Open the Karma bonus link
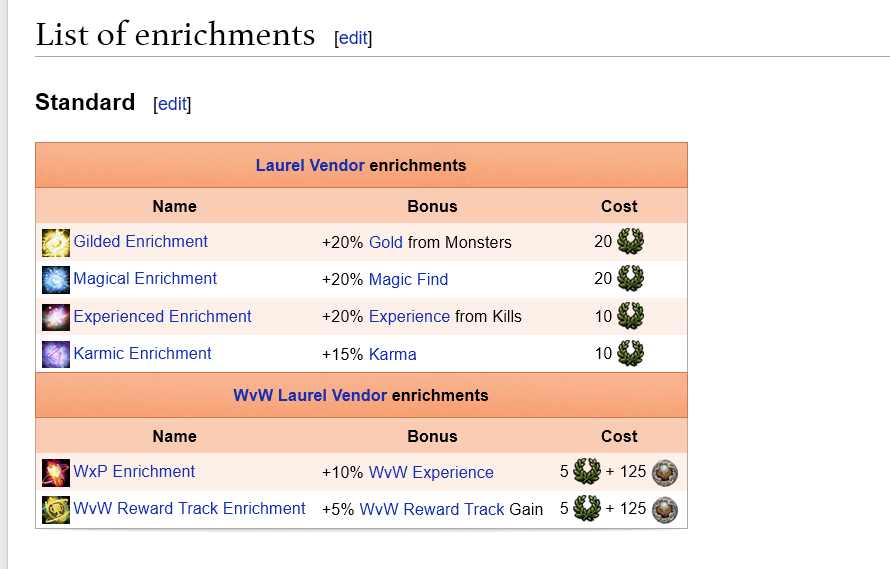Screen dimensions: 890x569 393,354
